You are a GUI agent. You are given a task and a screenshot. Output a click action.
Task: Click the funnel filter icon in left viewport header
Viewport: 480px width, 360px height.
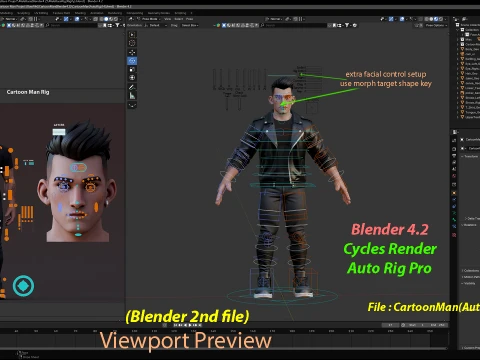117,25
